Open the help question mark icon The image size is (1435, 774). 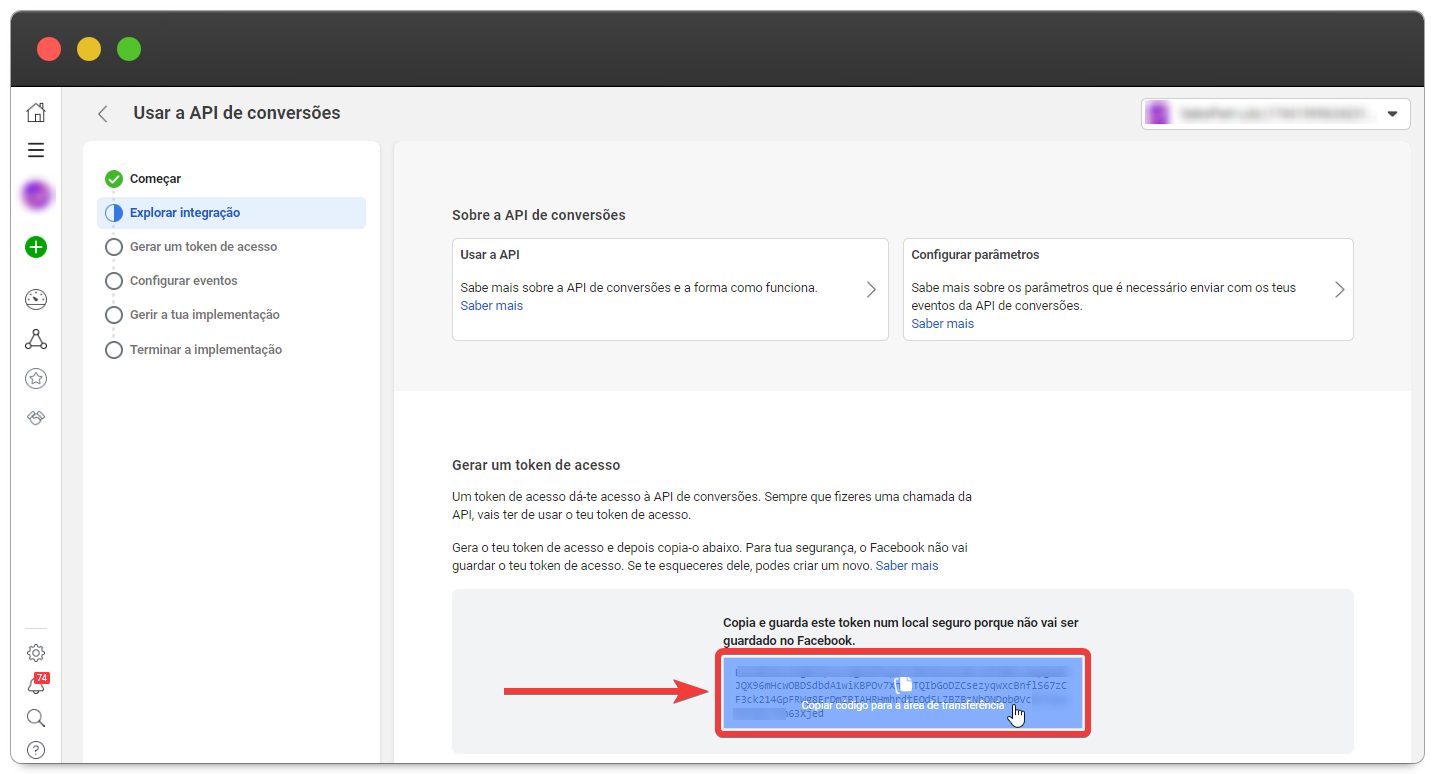click(x=36, y=749)
